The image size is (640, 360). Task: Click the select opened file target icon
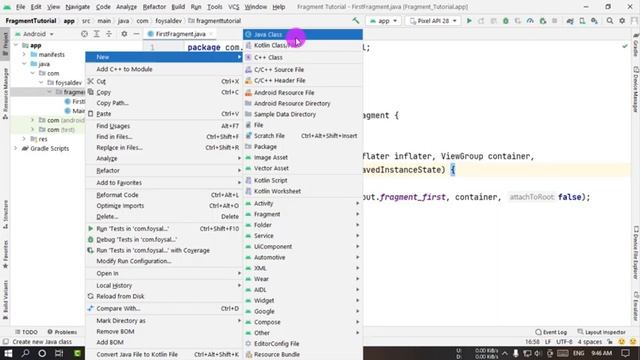[x=84, y=34]
